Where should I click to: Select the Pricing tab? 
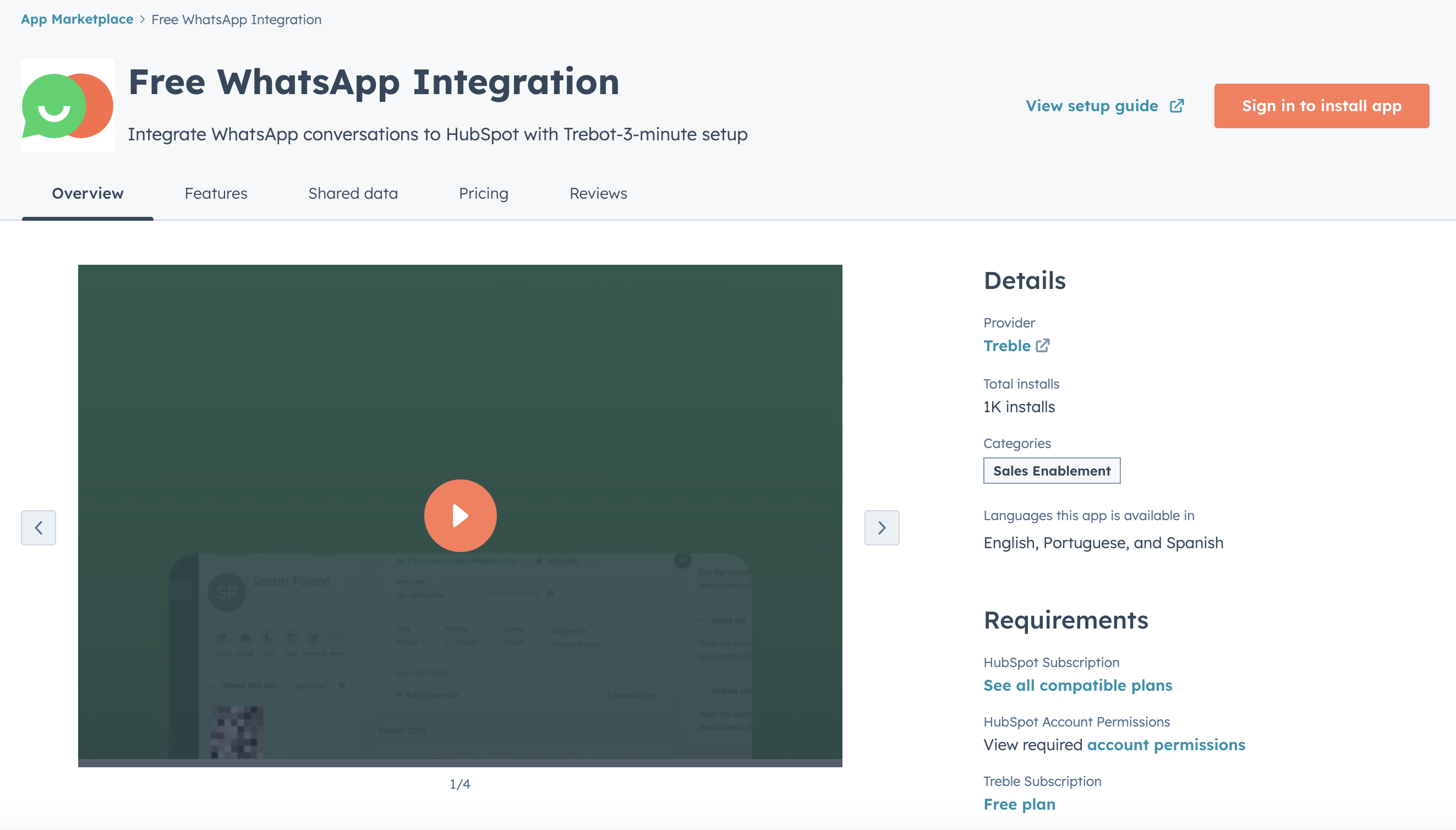pos(483,193)
